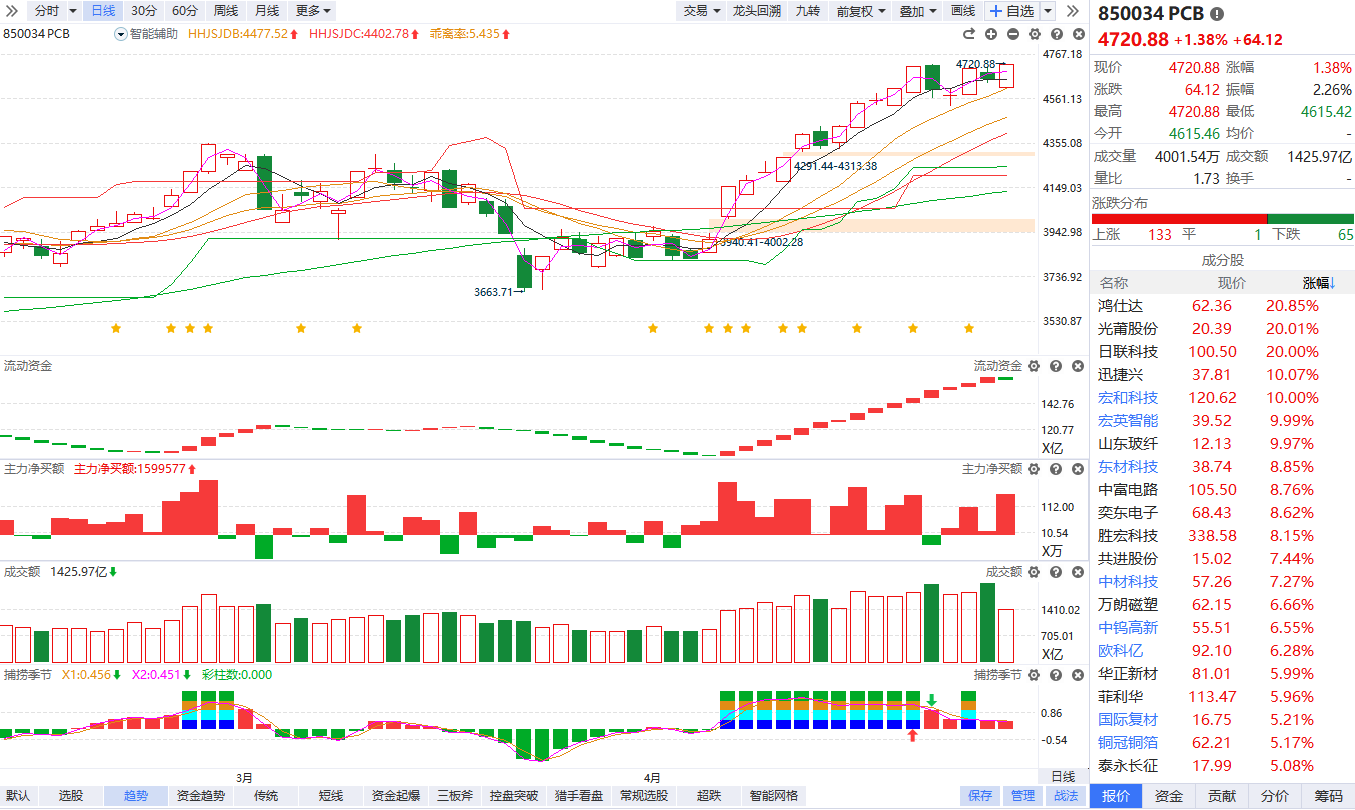Open settings gear for the 主力净买额 indicator
Screen dimensions: 1355x810
1034,469
